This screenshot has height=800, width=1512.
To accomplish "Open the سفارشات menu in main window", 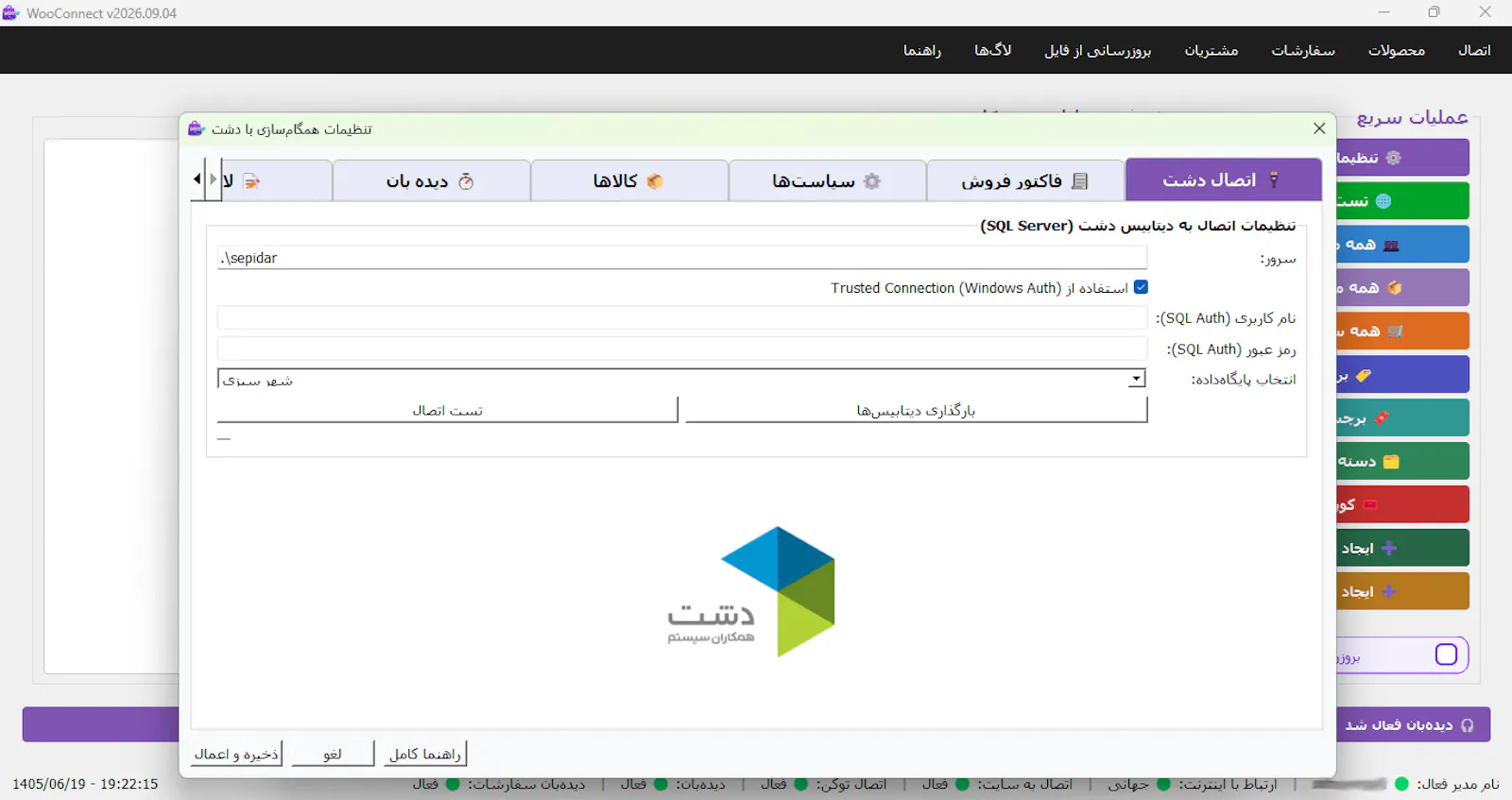I will (x=1303, y=50).
